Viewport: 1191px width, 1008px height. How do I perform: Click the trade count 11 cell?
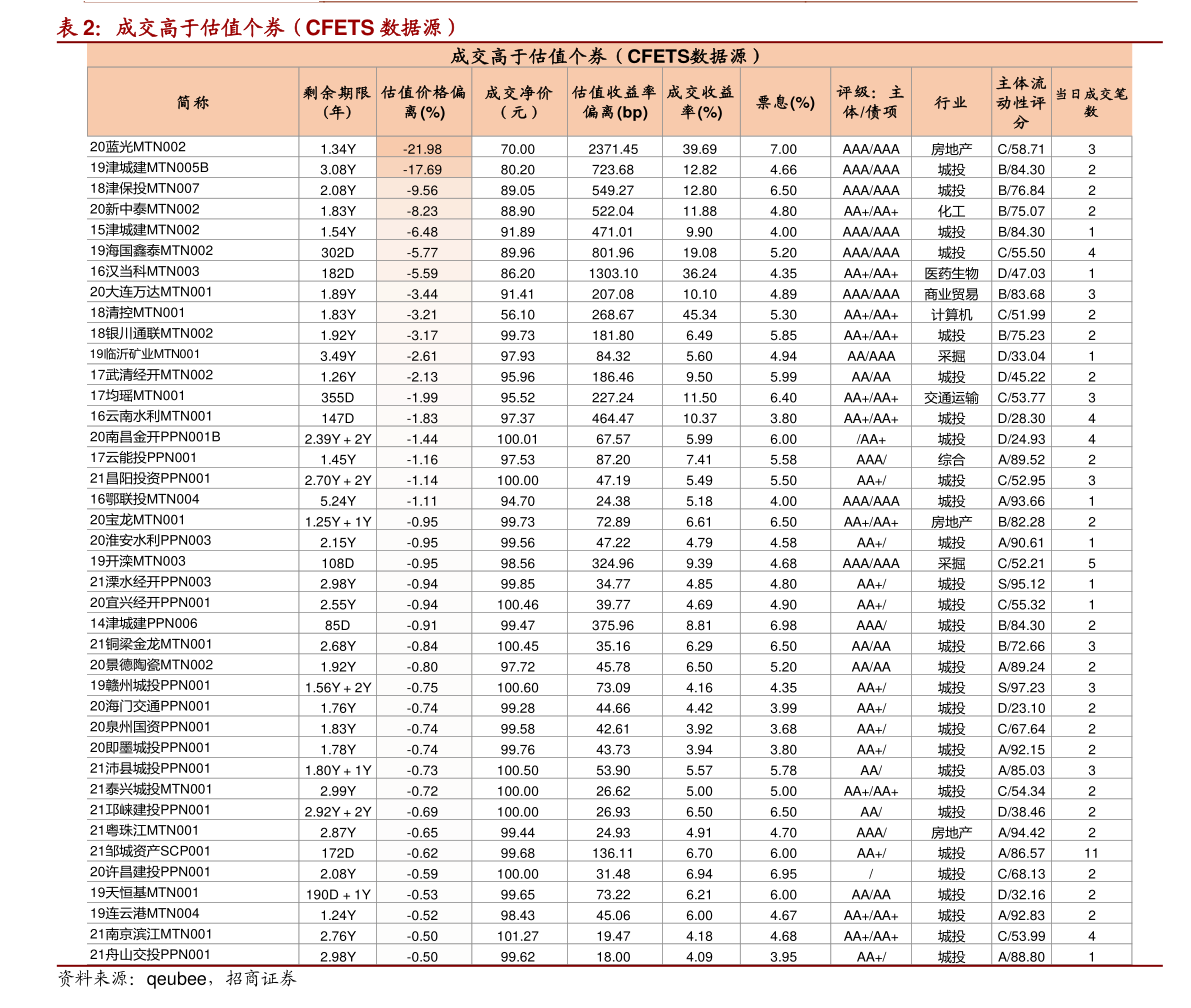[x=1091, y=853]
